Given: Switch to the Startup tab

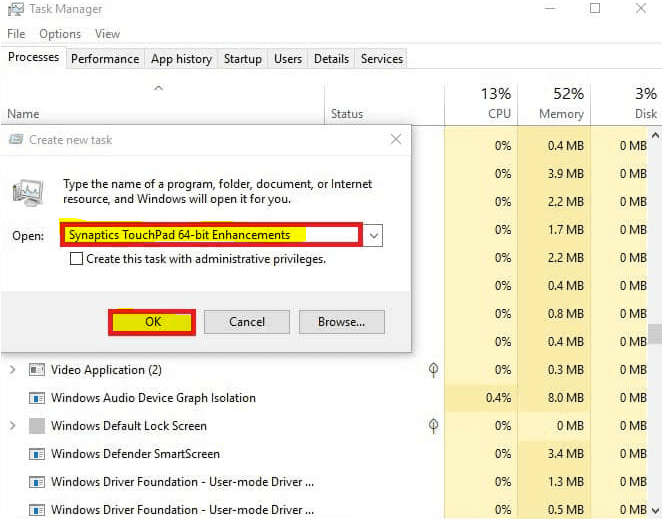Looking at the screenshot, I should [243, 59].
